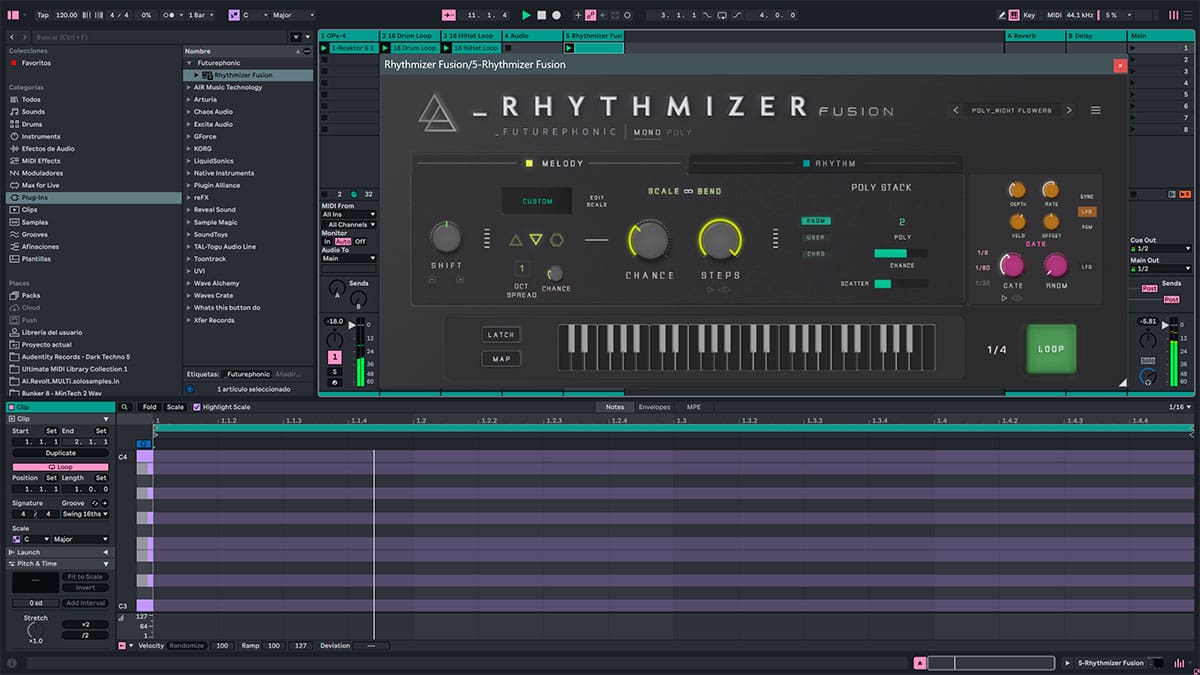Click the CUSTOM scale button

click(x=537, y=201)
